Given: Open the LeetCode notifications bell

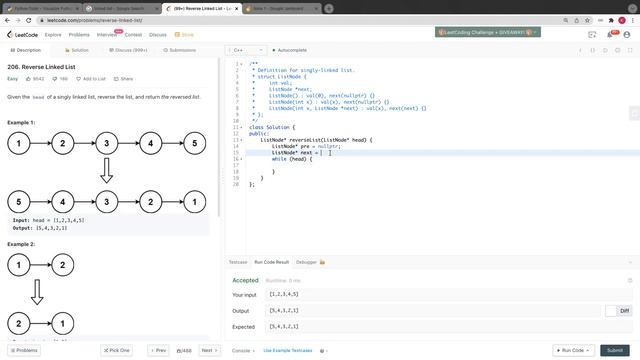Looking at the screenshot, I should pyautogui.click(x=611, y=35).
